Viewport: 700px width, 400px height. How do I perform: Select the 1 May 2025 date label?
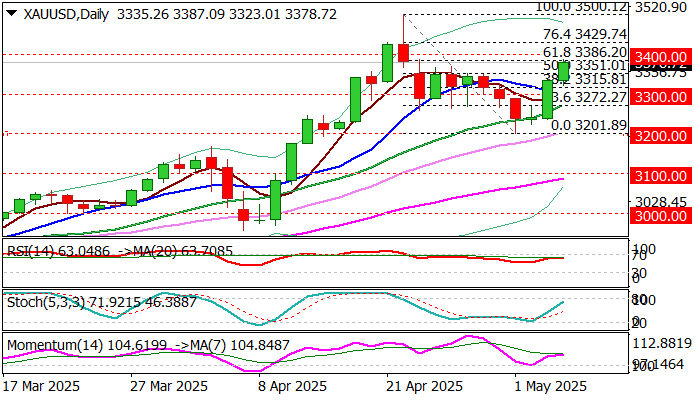pyautogui.click(x=550, y=386)
